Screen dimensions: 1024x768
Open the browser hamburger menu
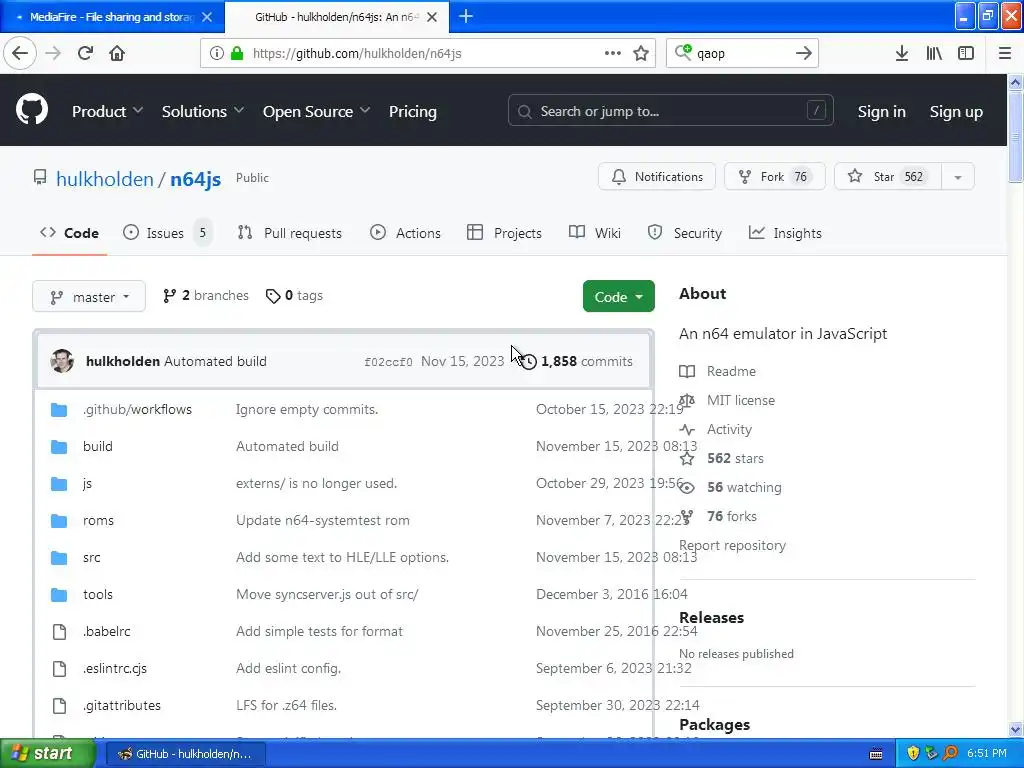point(1004,54)
